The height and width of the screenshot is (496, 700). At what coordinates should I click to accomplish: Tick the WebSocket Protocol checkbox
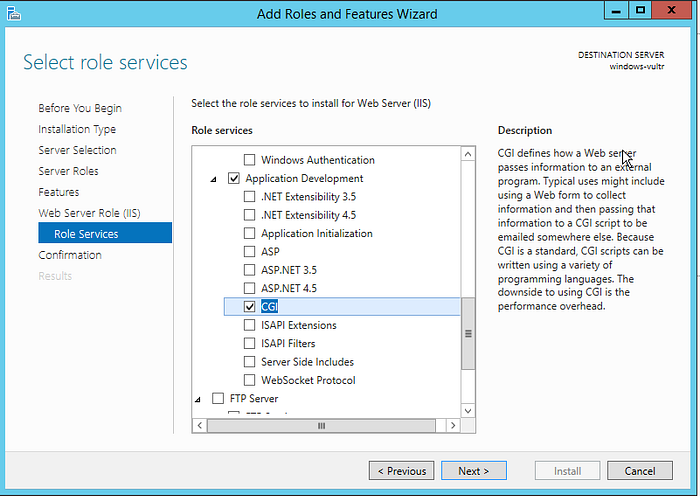tap(250, 380)
